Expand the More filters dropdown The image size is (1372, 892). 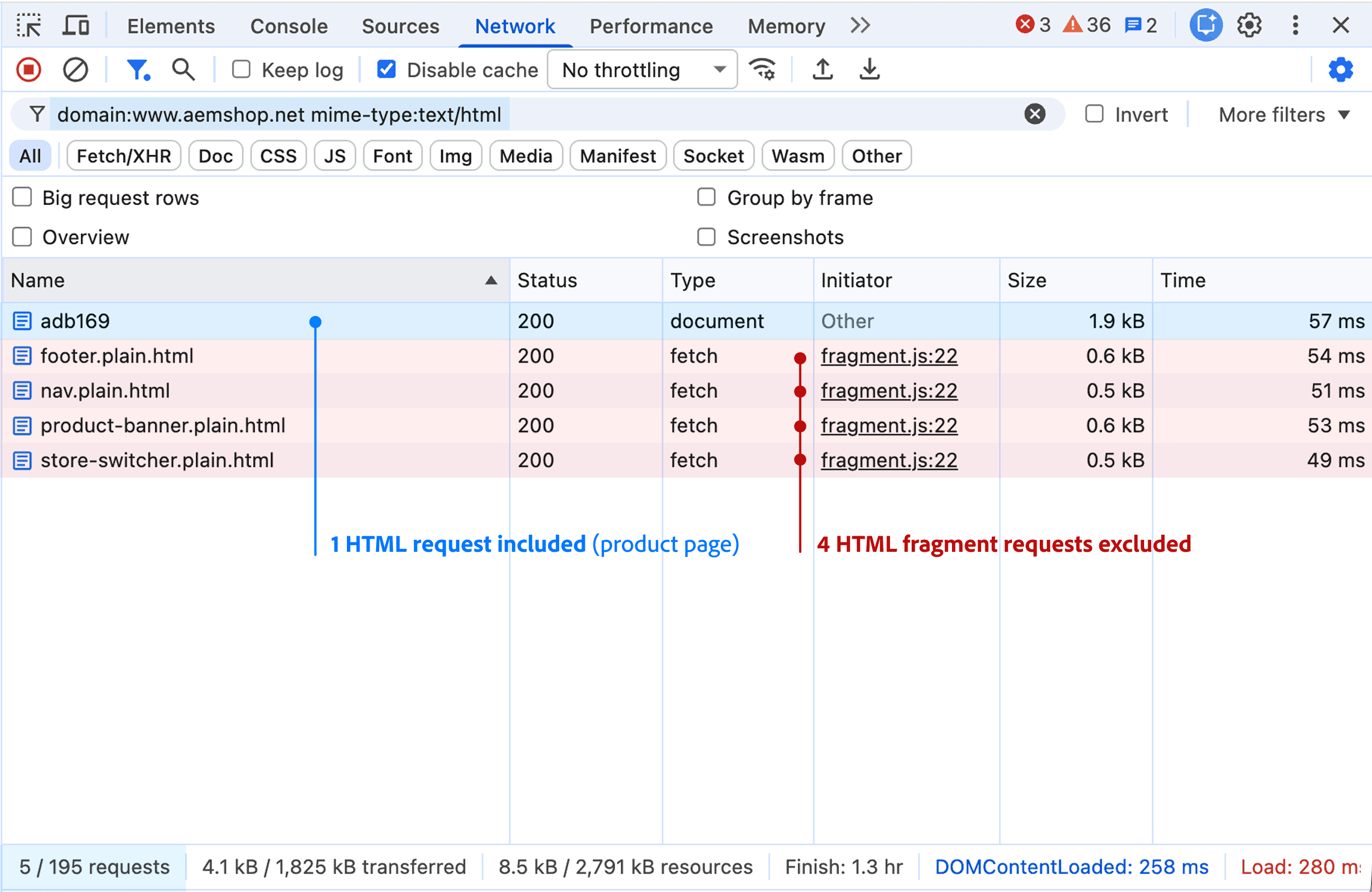point(1284,115)
